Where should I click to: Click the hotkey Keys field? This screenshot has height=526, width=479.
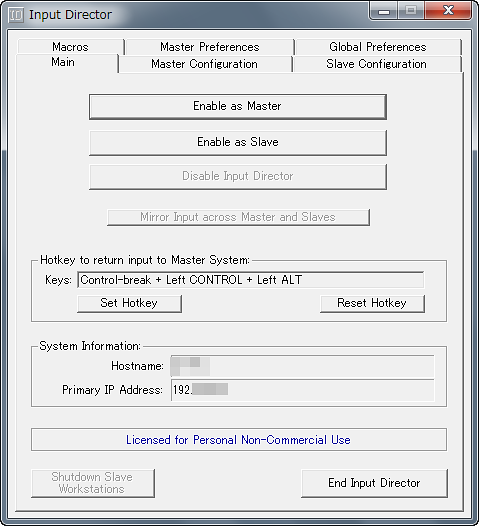click(x=251, y=280)
